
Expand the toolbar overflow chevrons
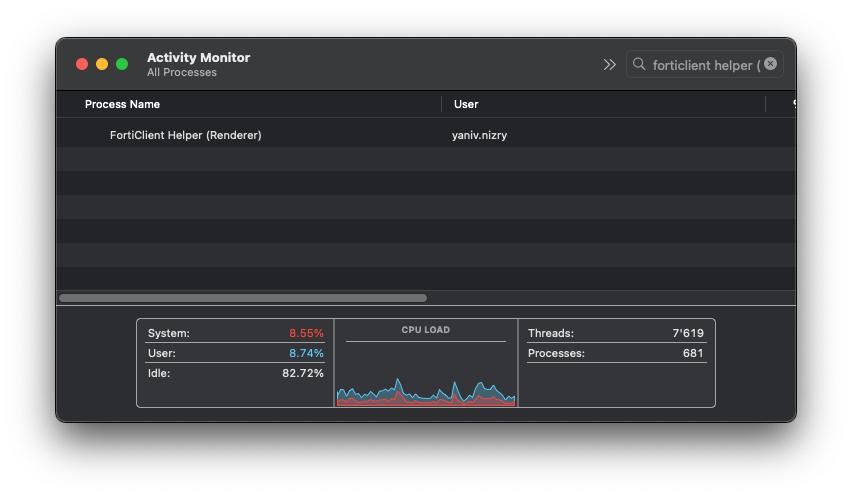(x=609, y=64)
